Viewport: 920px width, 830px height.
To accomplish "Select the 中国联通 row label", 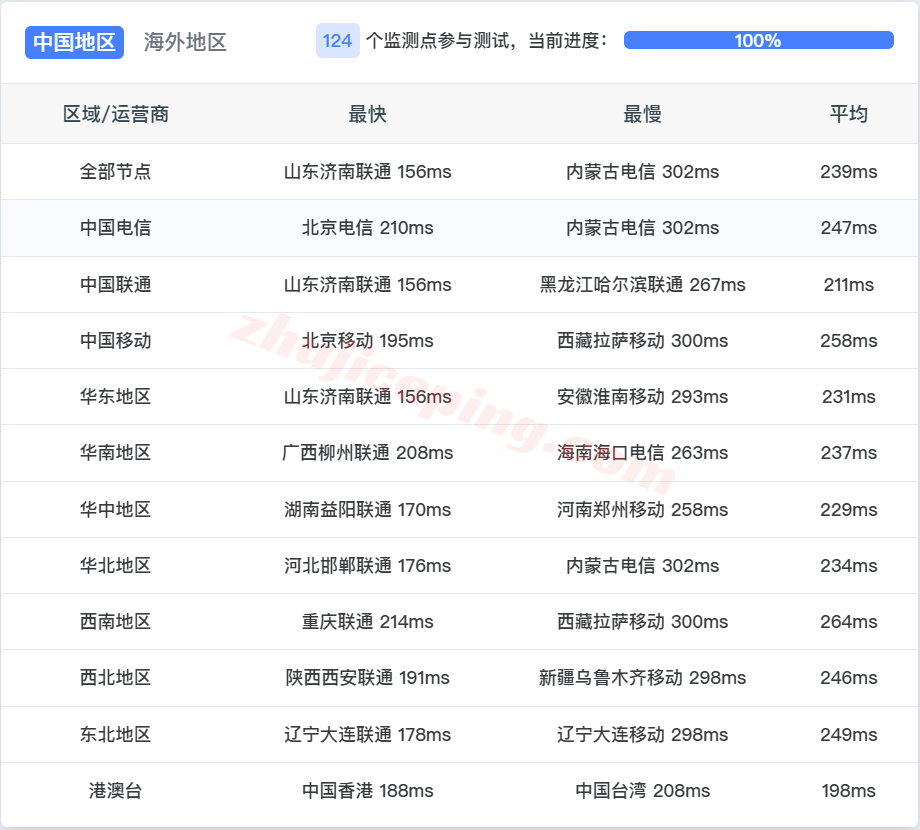I will point(116,285).
